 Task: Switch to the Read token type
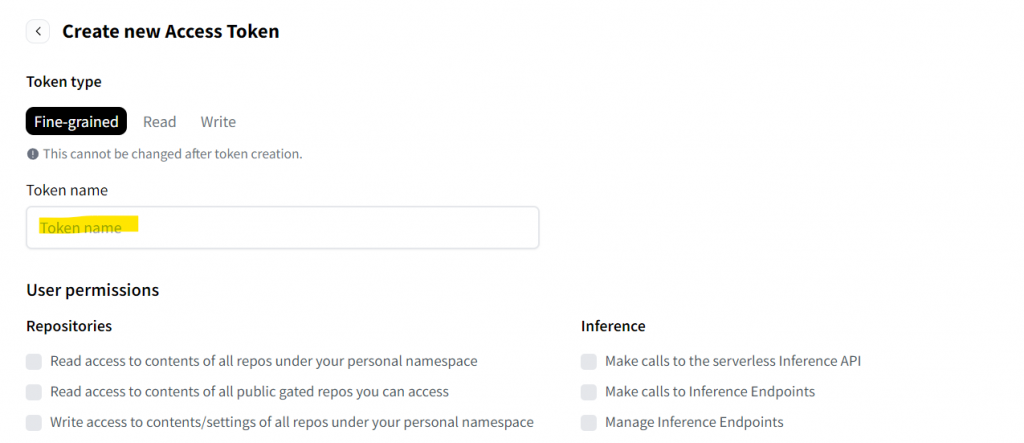(159, 122)
